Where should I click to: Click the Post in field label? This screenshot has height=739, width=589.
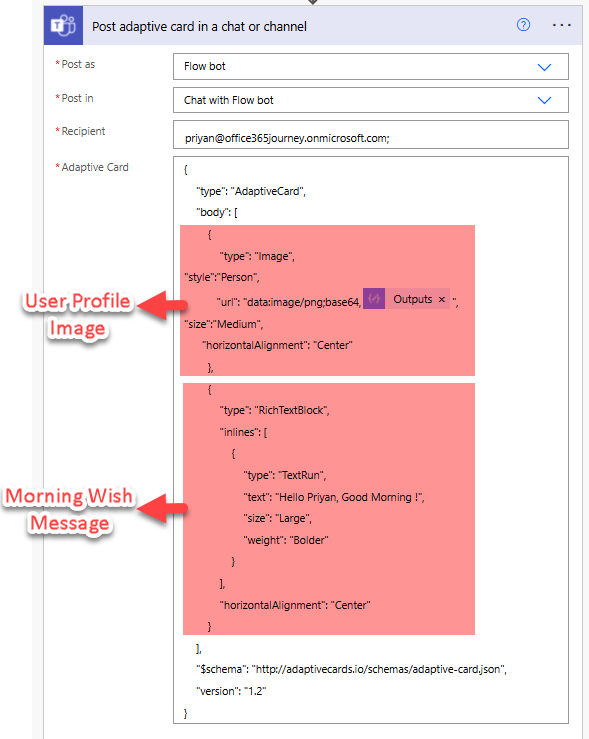tap(77, 98)
